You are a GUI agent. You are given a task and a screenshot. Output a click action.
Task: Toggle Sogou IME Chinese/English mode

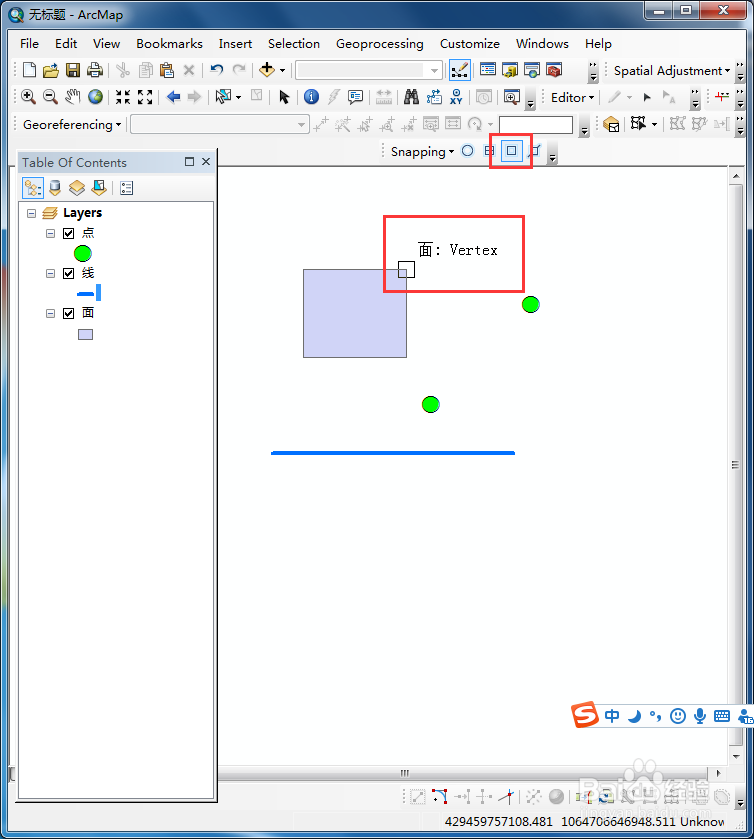(612, 716)
